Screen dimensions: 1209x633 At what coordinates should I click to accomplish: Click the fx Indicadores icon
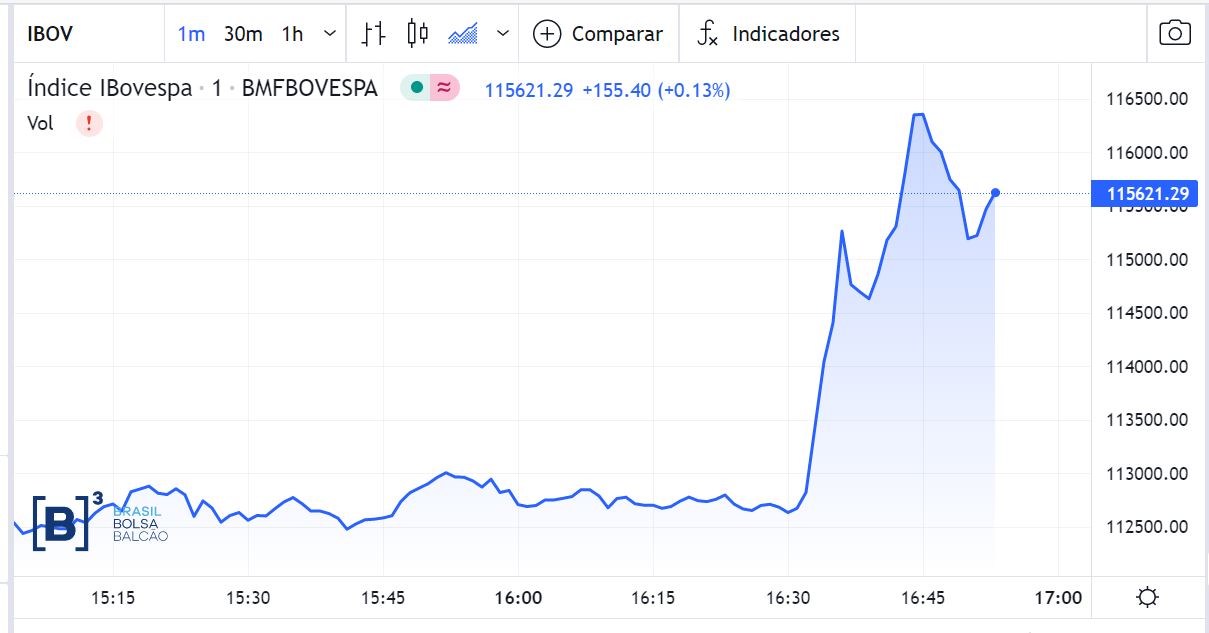point(707,34)
